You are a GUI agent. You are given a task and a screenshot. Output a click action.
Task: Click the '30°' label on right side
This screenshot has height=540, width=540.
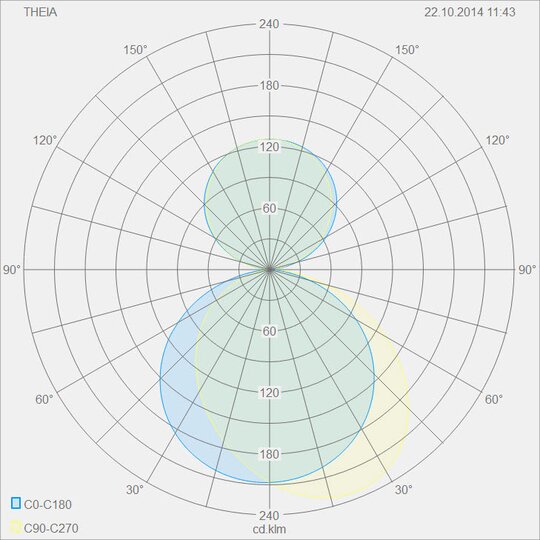pos(404,490)
